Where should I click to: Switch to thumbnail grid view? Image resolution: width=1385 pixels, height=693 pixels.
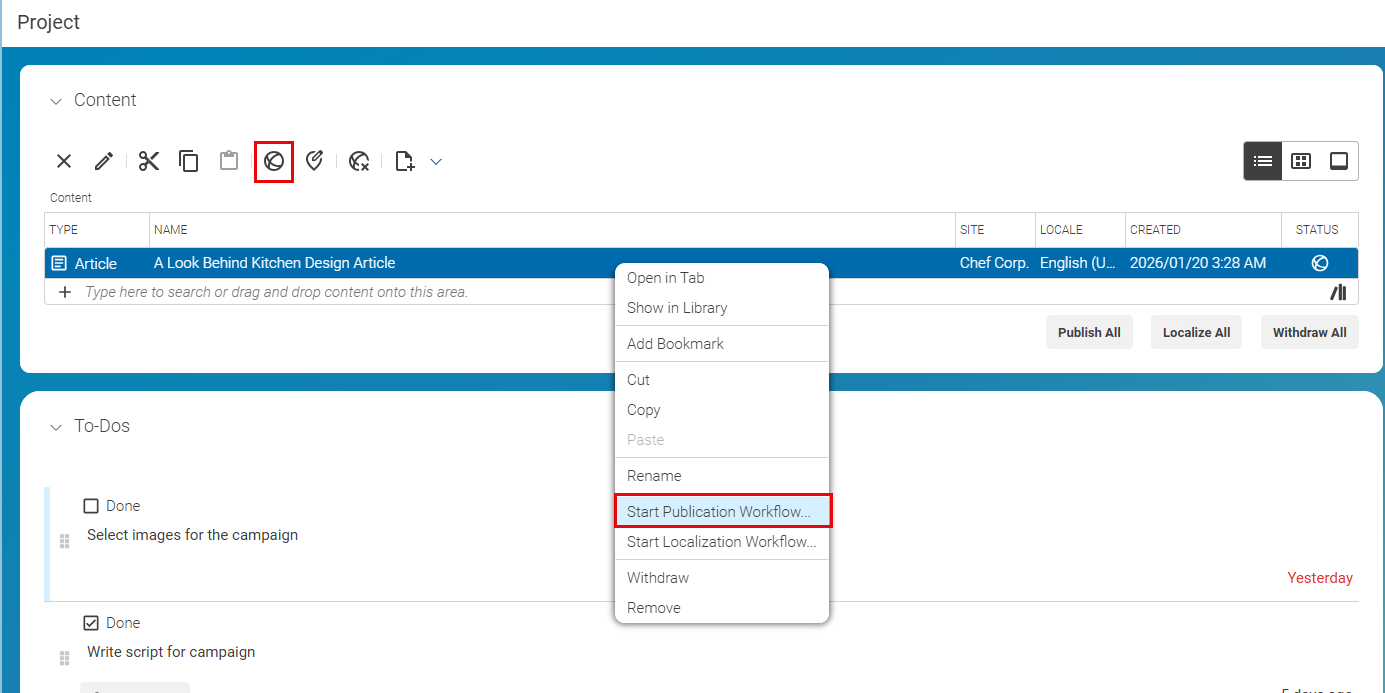point(1301,161)
